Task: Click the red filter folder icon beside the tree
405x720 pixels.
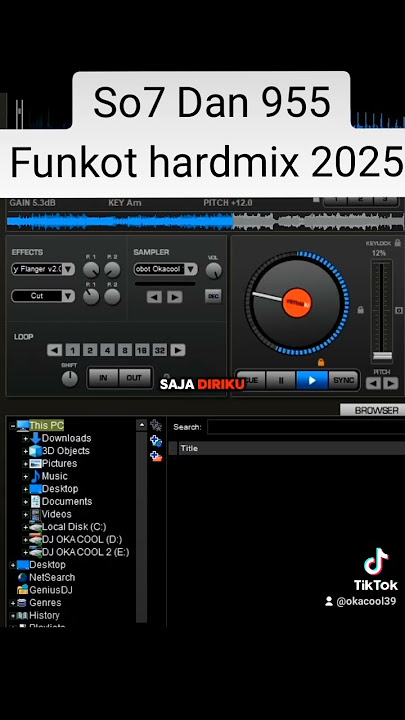Action: click(x=156, y=456)
